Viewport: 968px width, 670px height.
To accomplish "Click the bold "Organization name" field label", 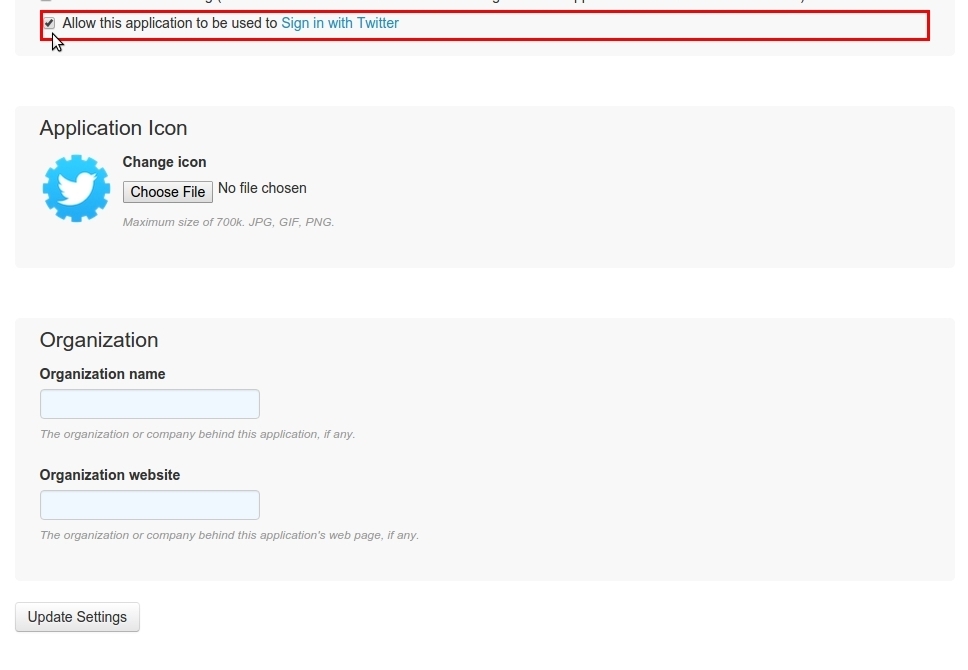I will 102,374.
